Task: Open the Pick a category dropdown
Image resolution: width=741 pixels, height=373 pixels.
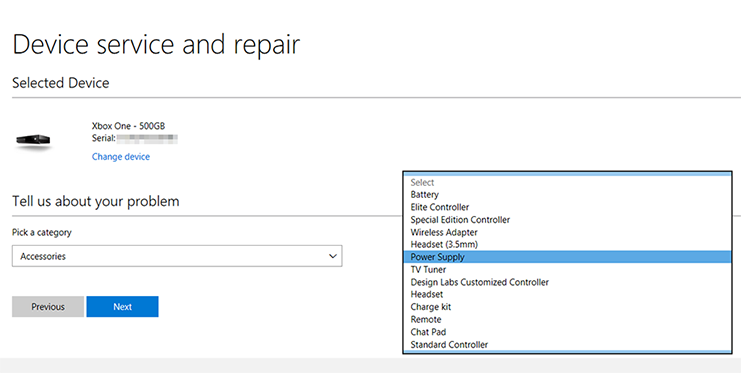Action: click(177, 256)
